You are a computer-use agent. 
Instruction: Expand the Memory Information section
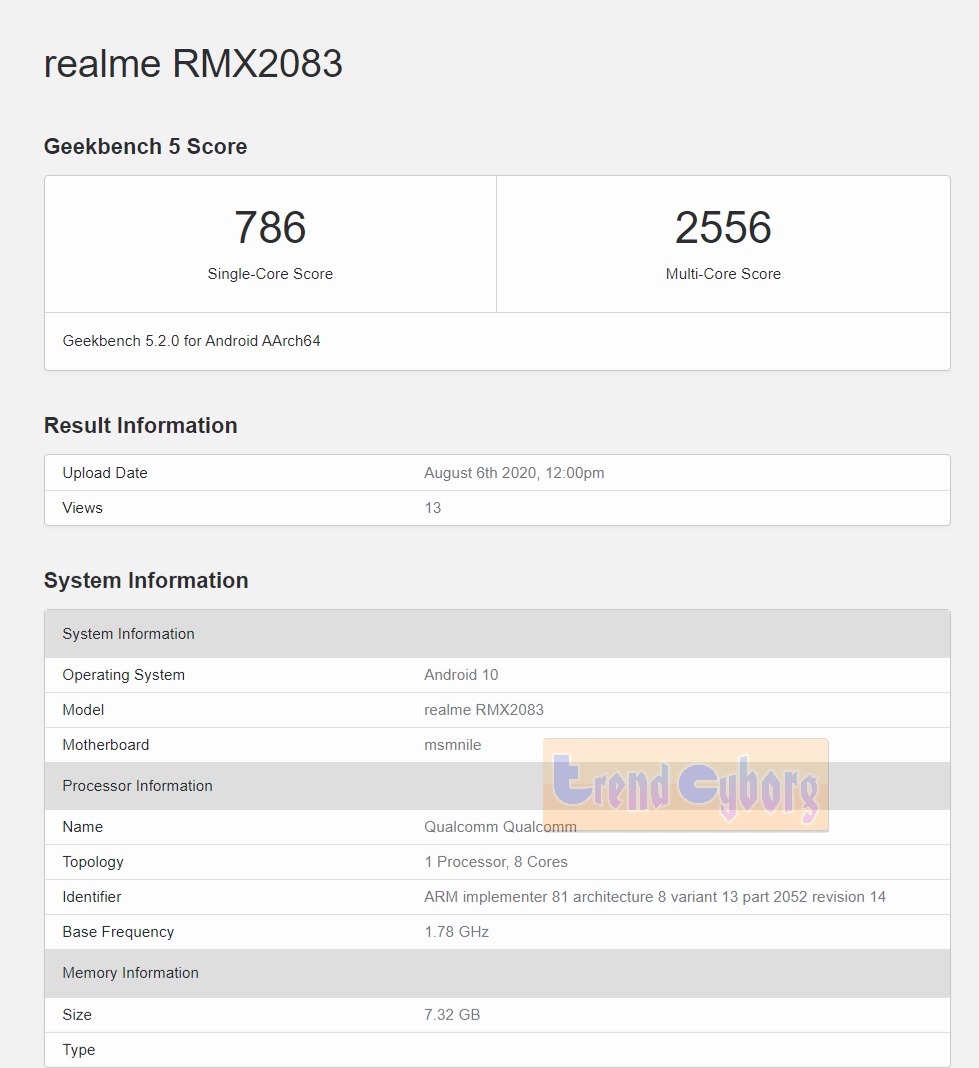130,972
